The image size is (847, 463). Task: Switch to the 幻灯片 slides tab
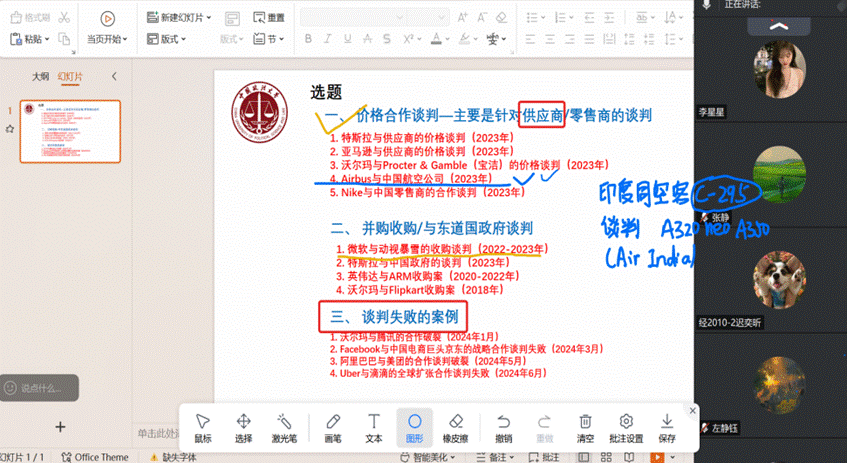pos(70,76)
